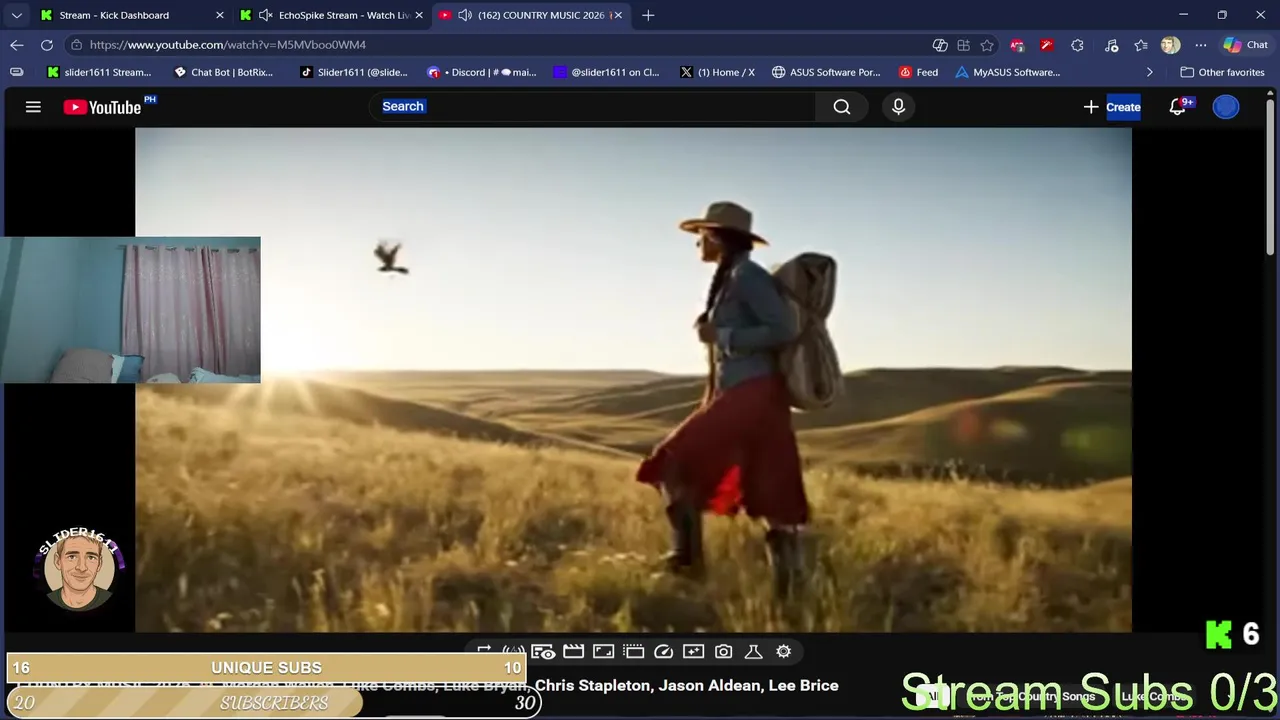Viewport: 1280px width, 720px height.
Task: Open @slider1611 on Cl... favorite
Action: coord(606,72)
